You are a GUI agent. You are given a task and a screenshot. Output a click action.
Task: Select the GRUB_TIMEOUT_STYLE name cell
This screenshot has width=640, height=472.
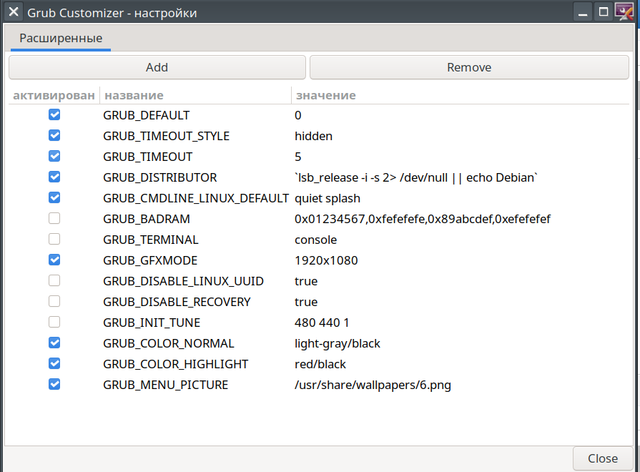tap(166, 136)
